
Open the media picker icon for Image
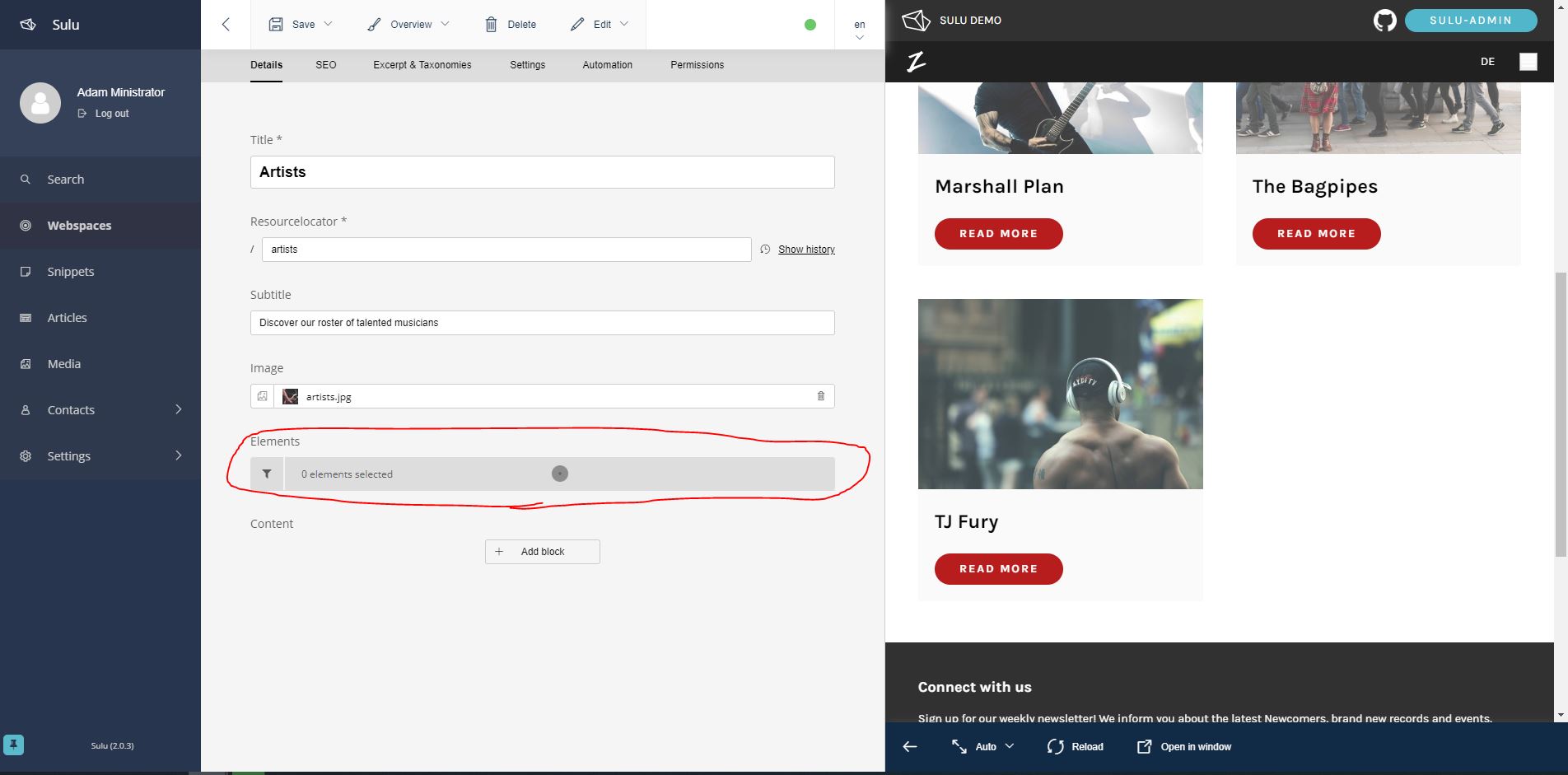point(263,396)
